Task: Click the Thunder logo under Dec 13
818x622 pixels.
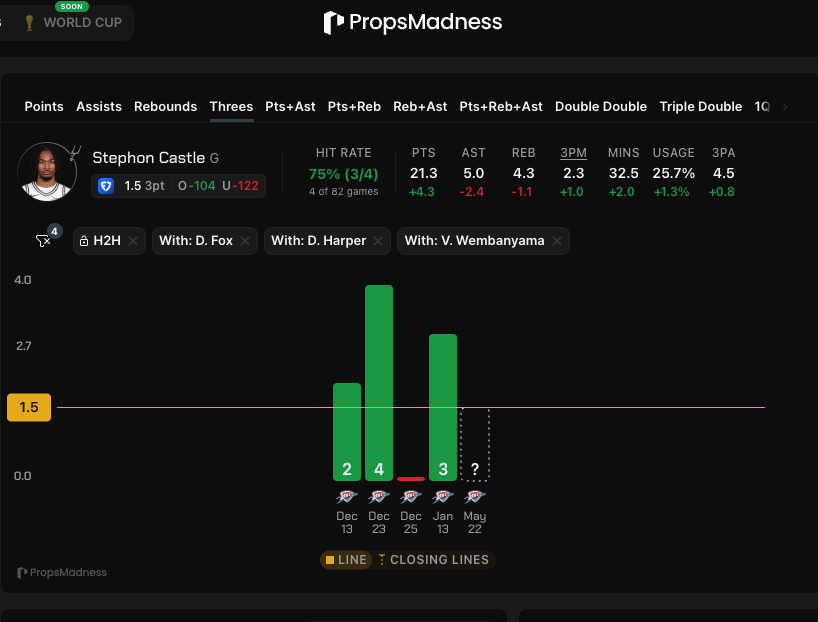Action: (x=347, y=496)
